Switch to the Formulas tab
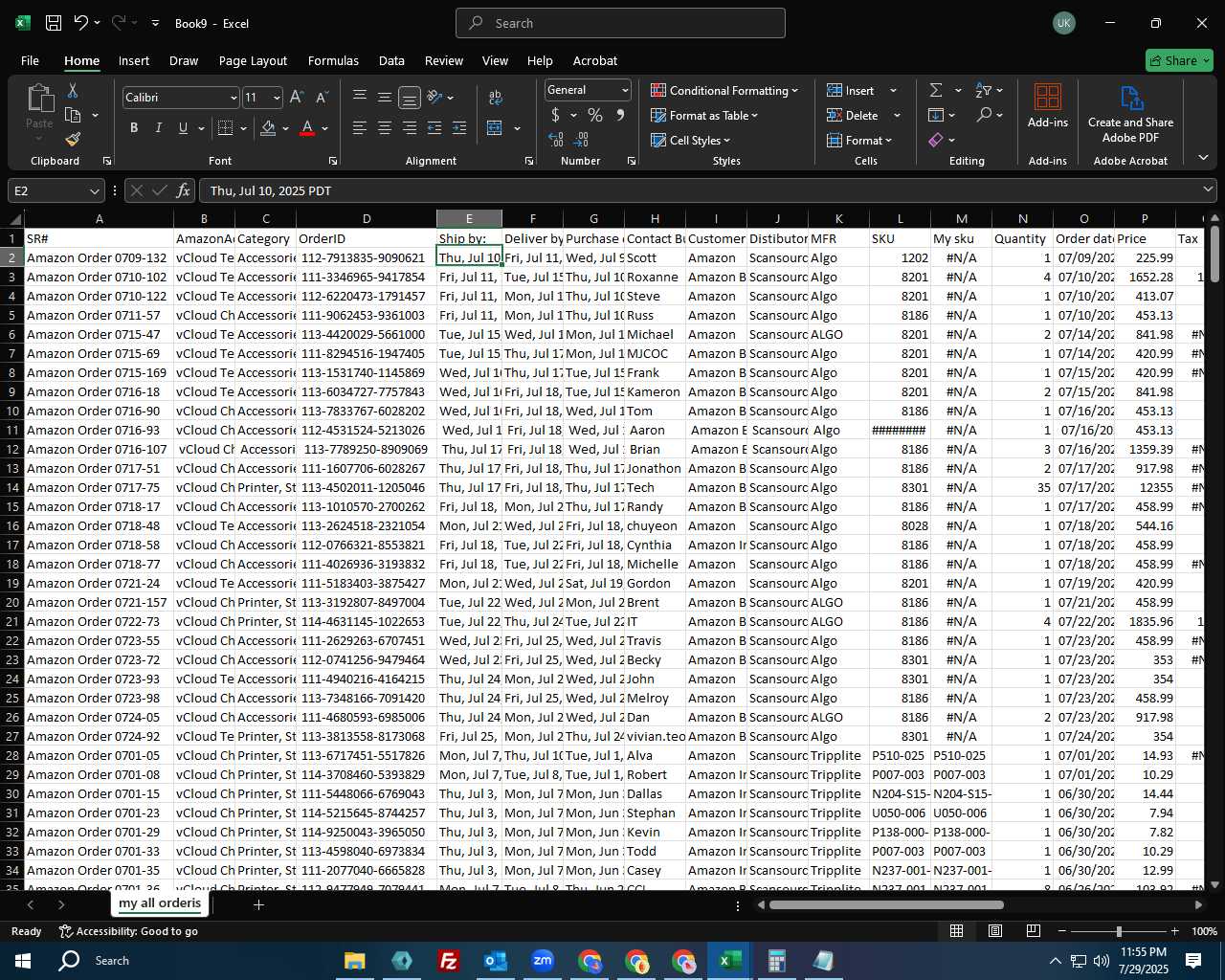1225x980 pixels. pos(333,60)
